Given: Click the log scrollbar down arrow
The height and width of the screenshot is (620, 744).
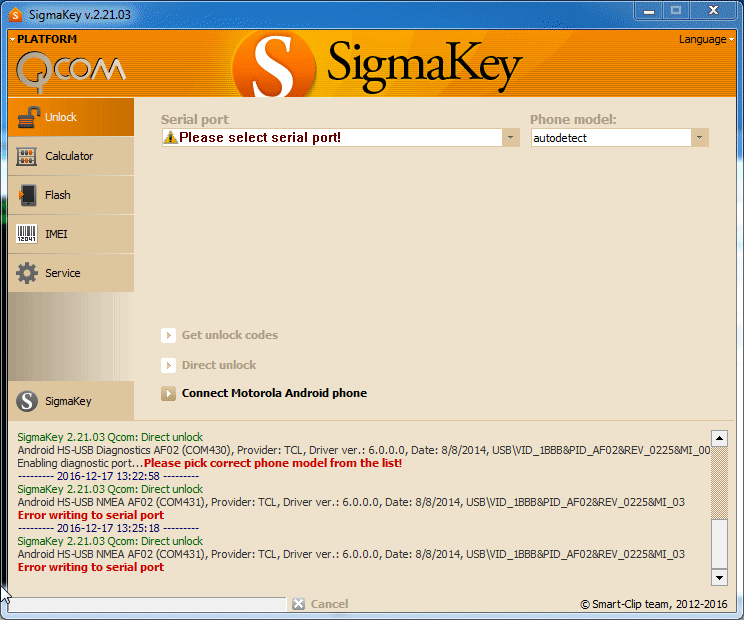Looking at the screenshot, I should coord(719,577).
